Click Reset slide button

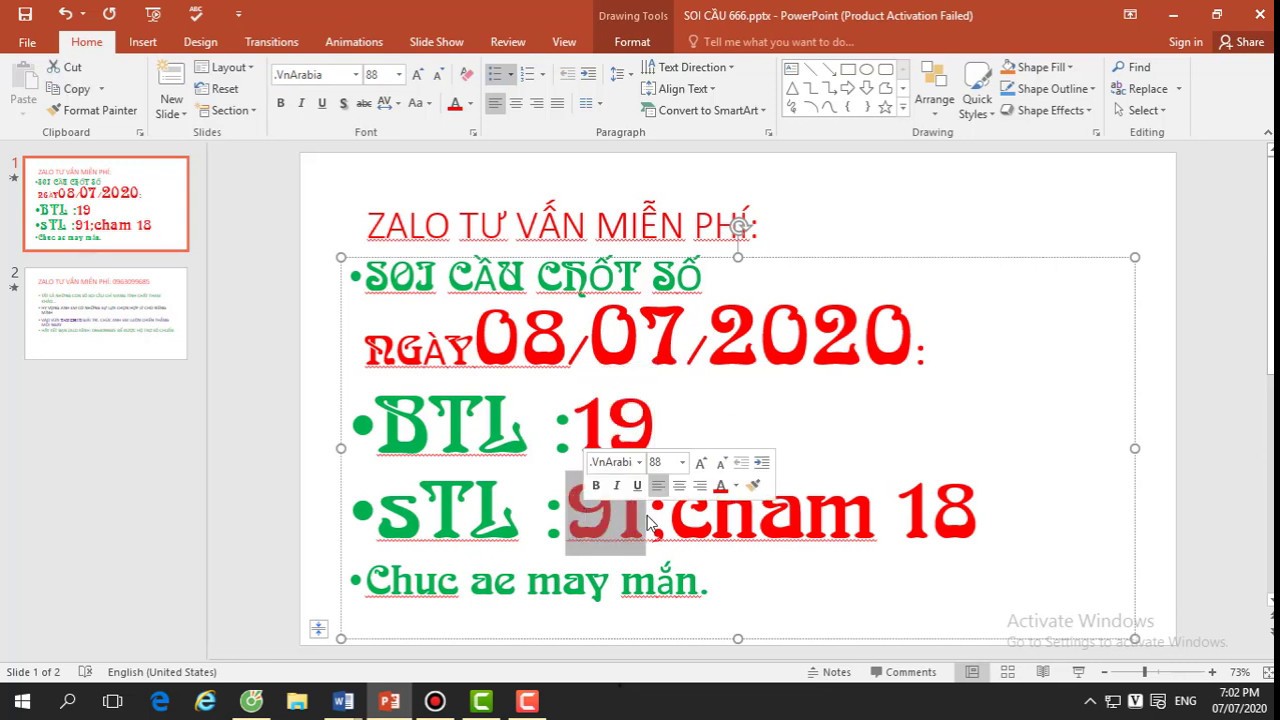tap(217, 89)
